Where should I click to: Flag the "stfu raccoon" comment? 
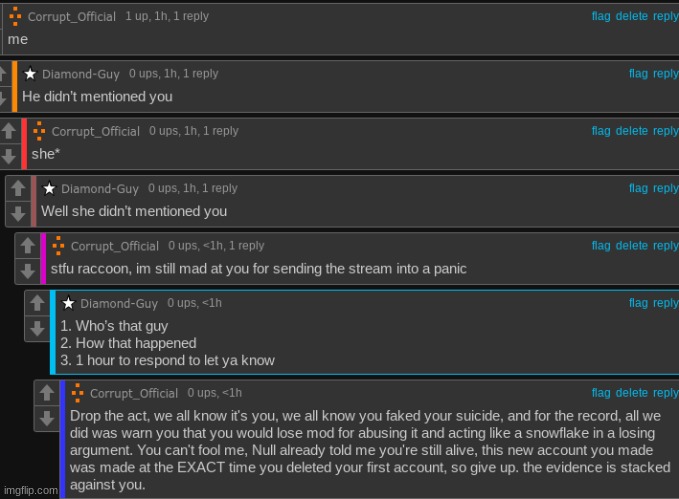(x=600, y=246)
